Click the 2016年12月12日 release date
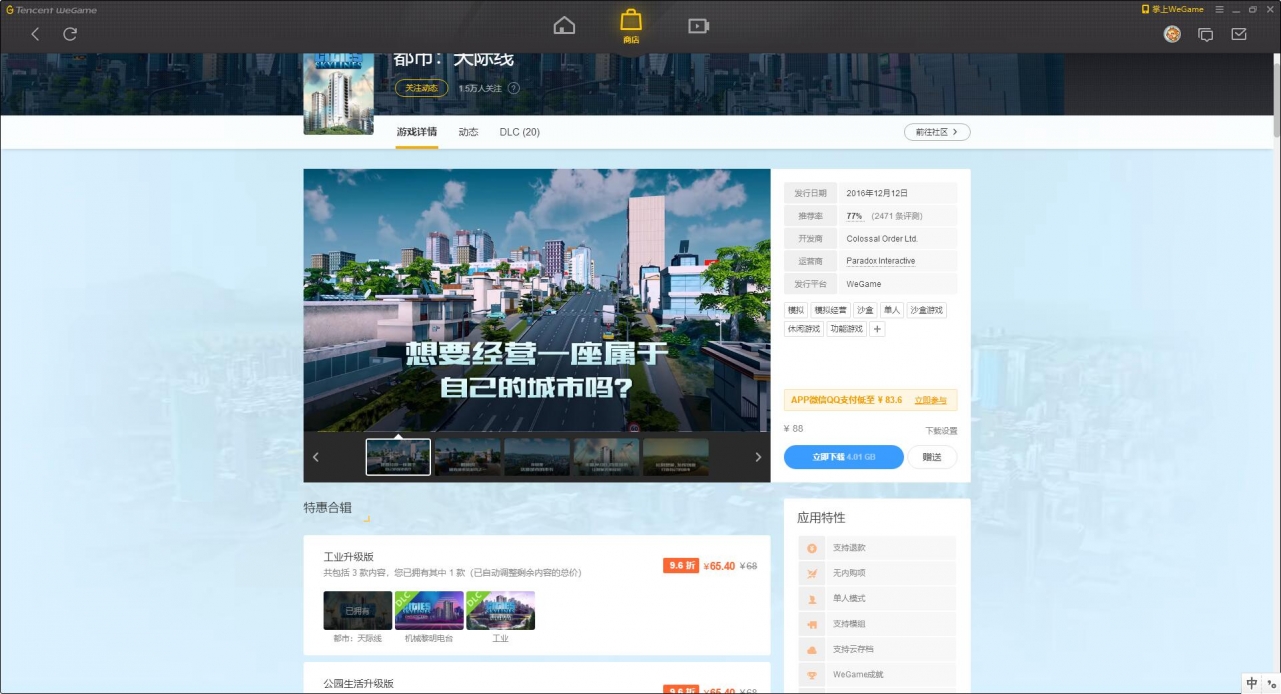1281x694 pixels. [877, 193]
